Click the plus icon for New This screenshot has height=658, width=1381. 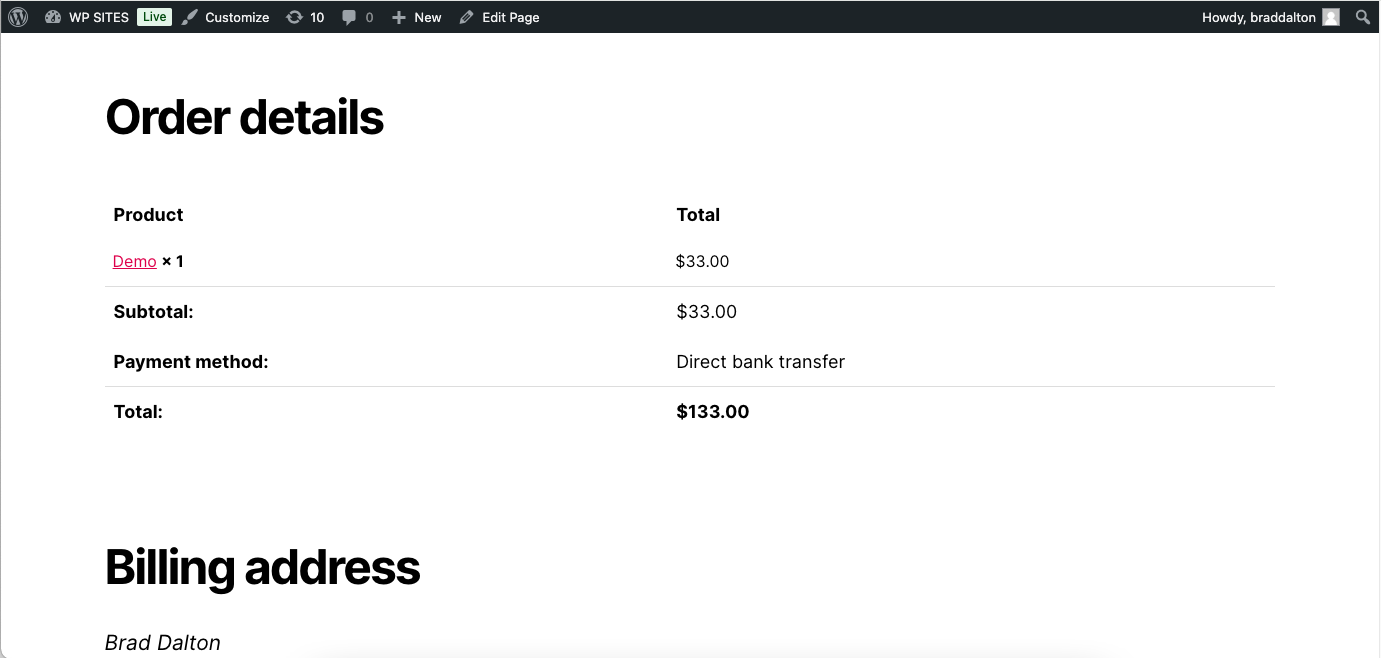[x=399, y=17]
